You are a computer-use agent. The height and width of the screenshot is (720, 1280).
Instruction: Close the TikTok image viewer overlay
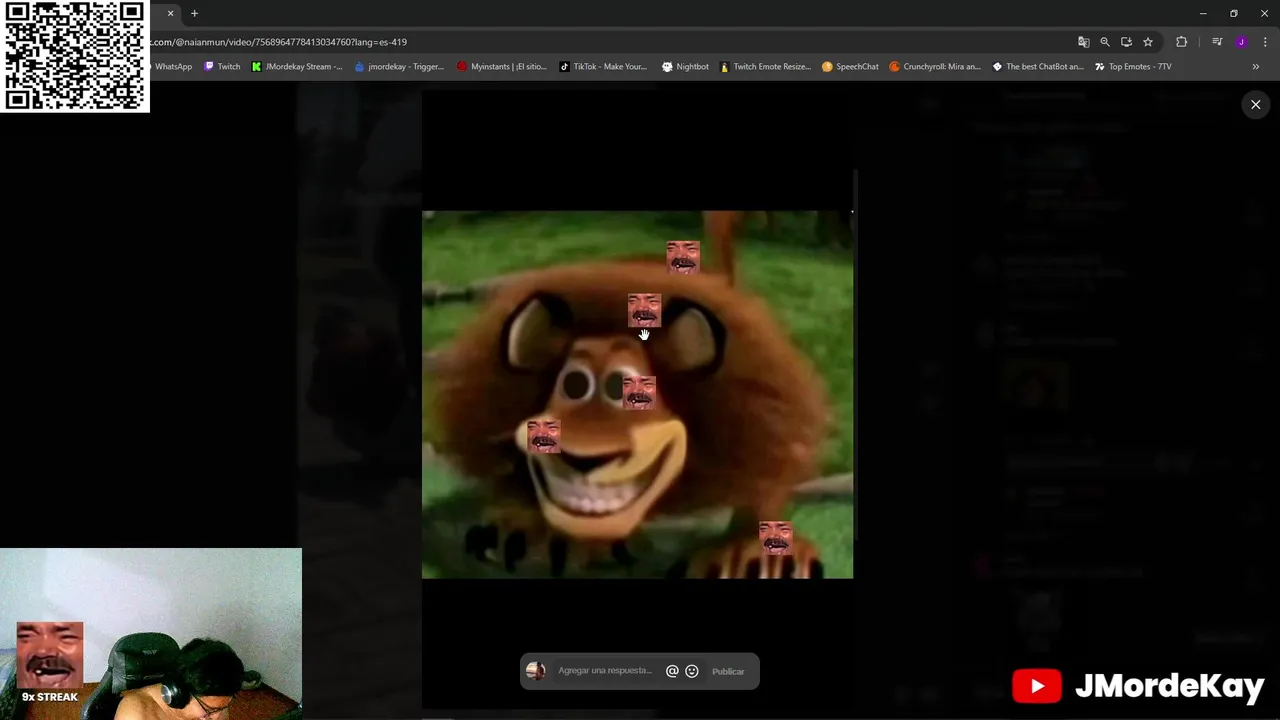point(1255,105)
